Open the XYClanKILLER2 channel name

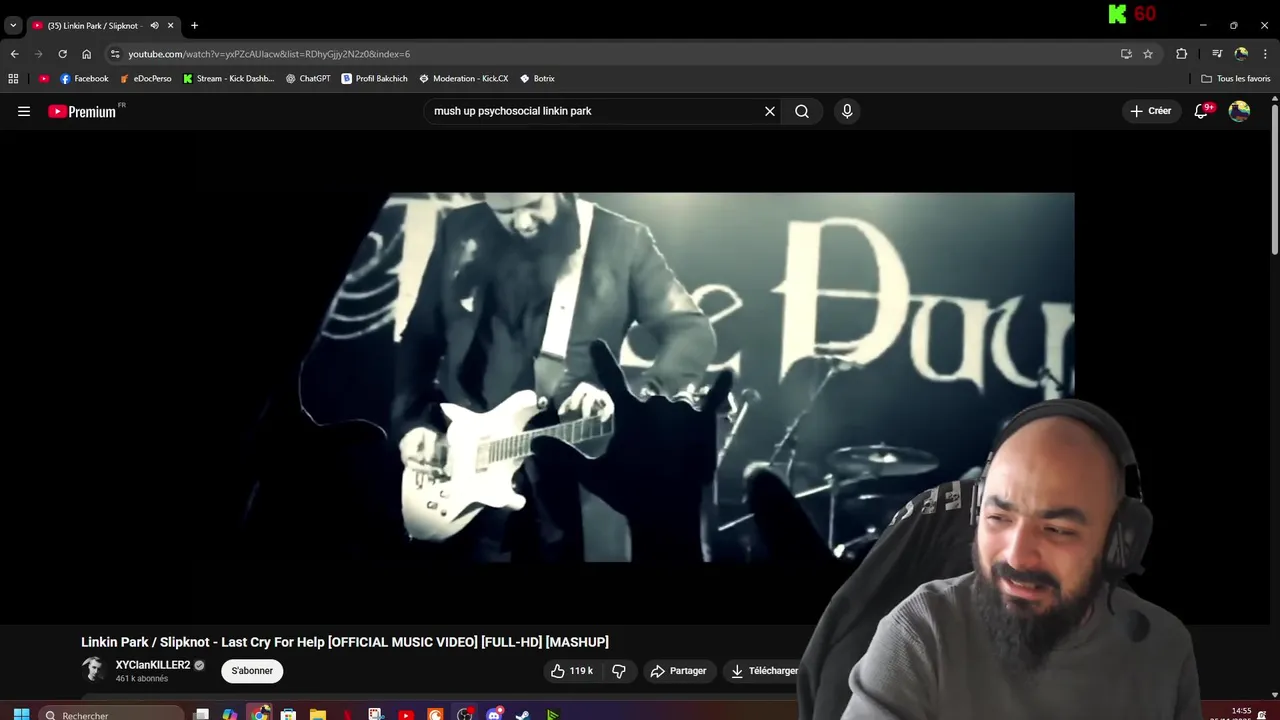click(x=153, y=665)
